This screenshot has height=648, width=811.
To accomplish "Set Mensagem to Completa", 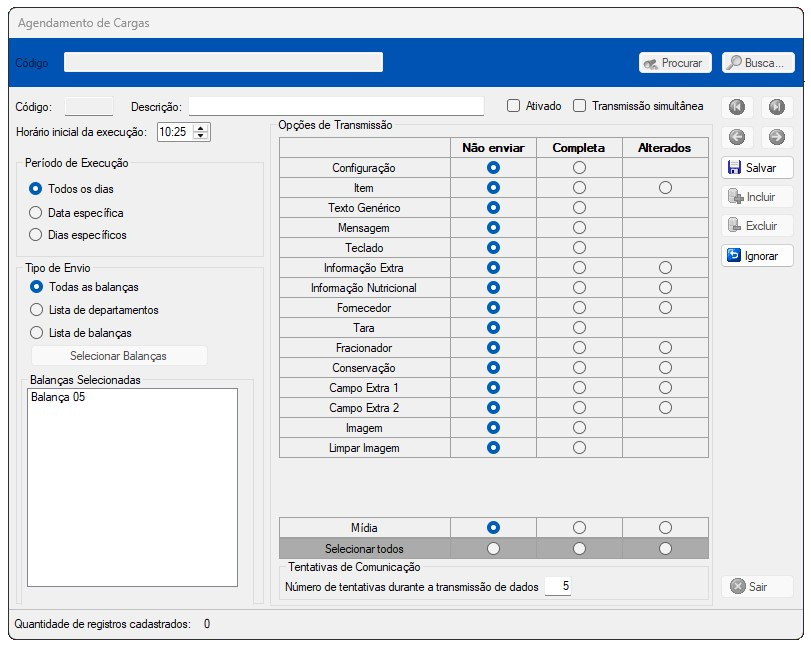I will click(x=579, y=228).
